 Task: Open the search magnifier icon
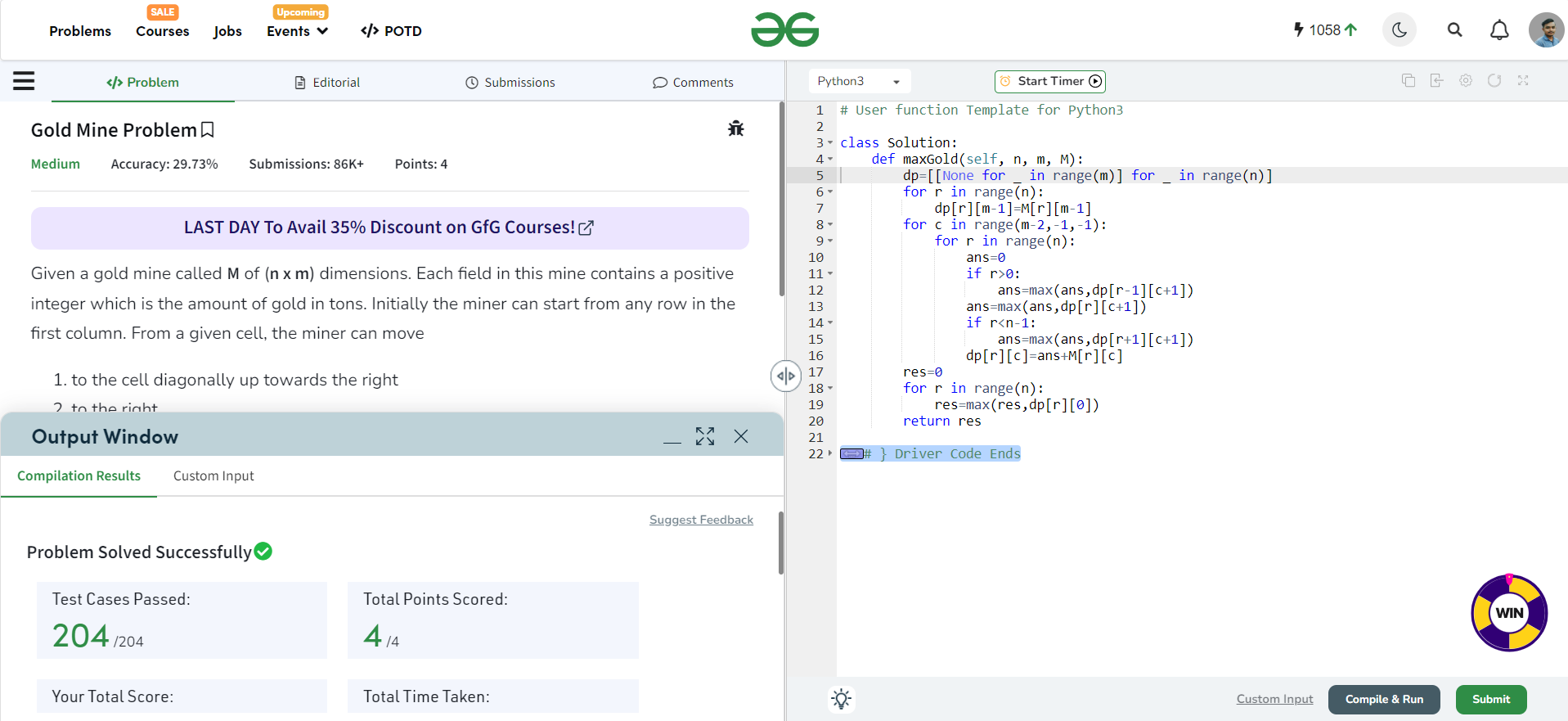1454,30
